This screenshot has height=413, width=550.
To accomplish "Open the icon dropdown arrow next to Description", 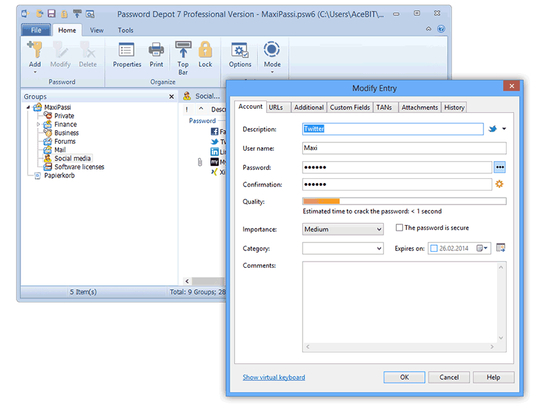I will [504, 129].
